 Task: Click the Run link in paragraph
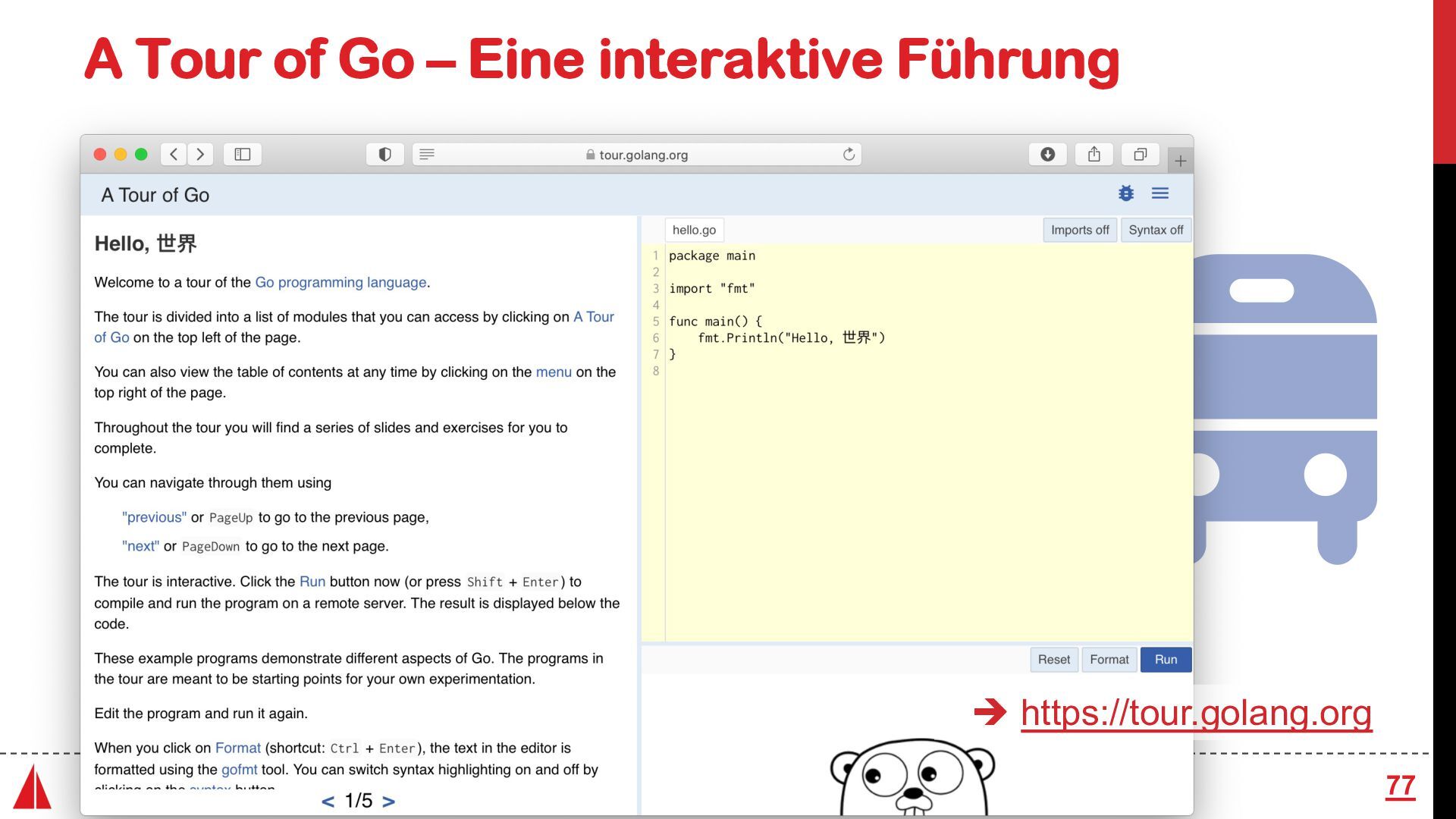312,582
